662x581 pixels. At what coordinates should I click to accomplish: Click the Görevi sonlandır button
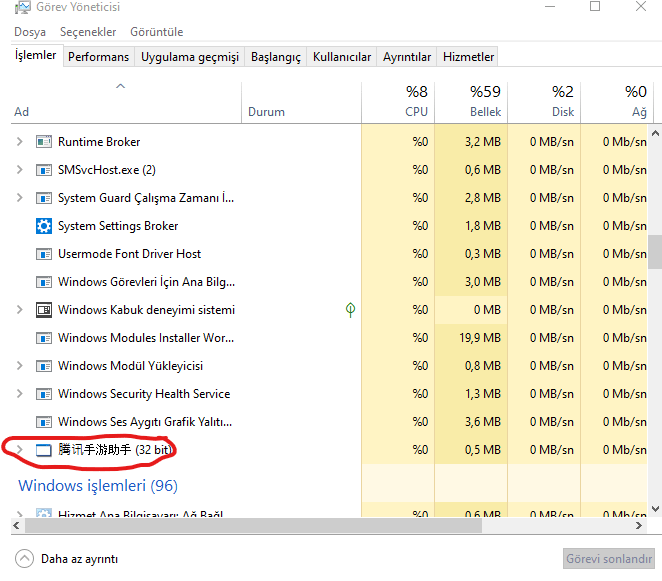coord(609,559)
